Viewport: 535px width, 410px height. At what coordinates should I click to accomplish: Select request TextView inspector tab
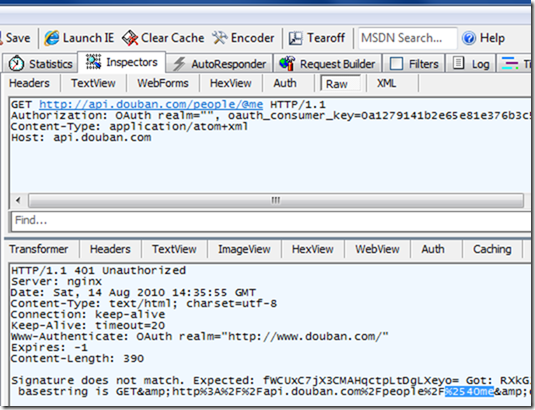pos(93,83)
